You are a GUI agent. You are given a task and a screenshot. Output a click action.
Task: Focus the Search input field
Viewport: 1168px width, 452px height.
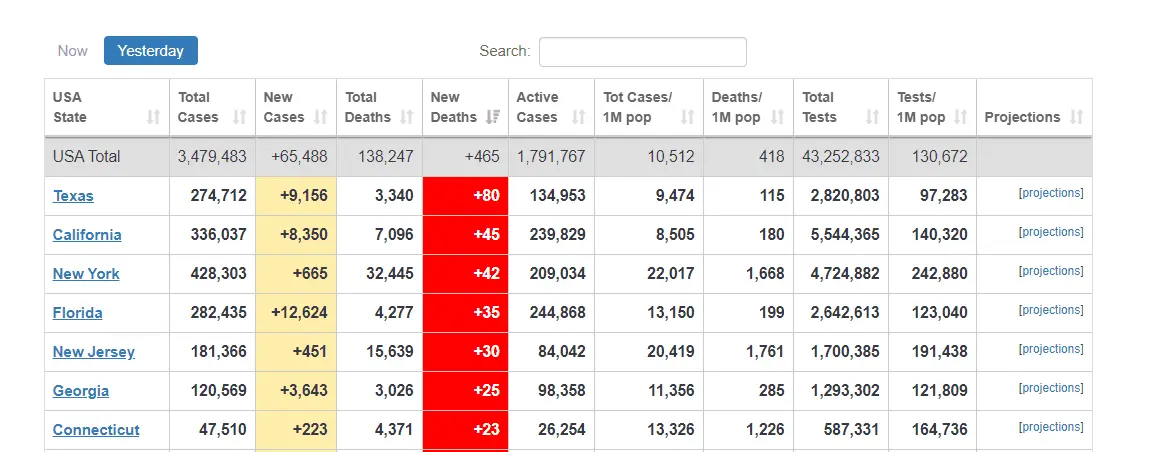[x=642, y=52]
